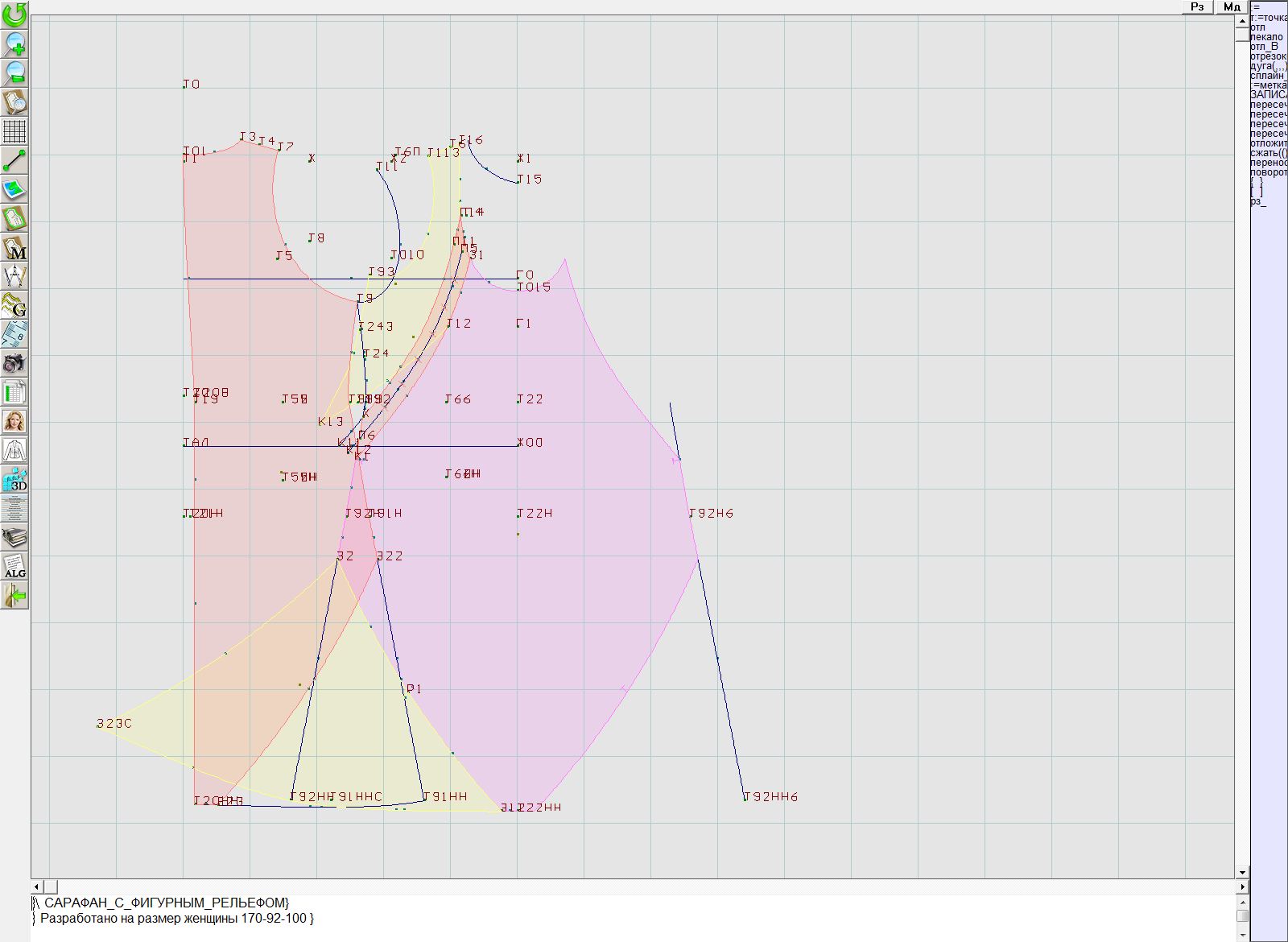Screen dimensions: 1288x942
Task: Click the horizontal scrollbar right arrow
Action: point(1242,886)
